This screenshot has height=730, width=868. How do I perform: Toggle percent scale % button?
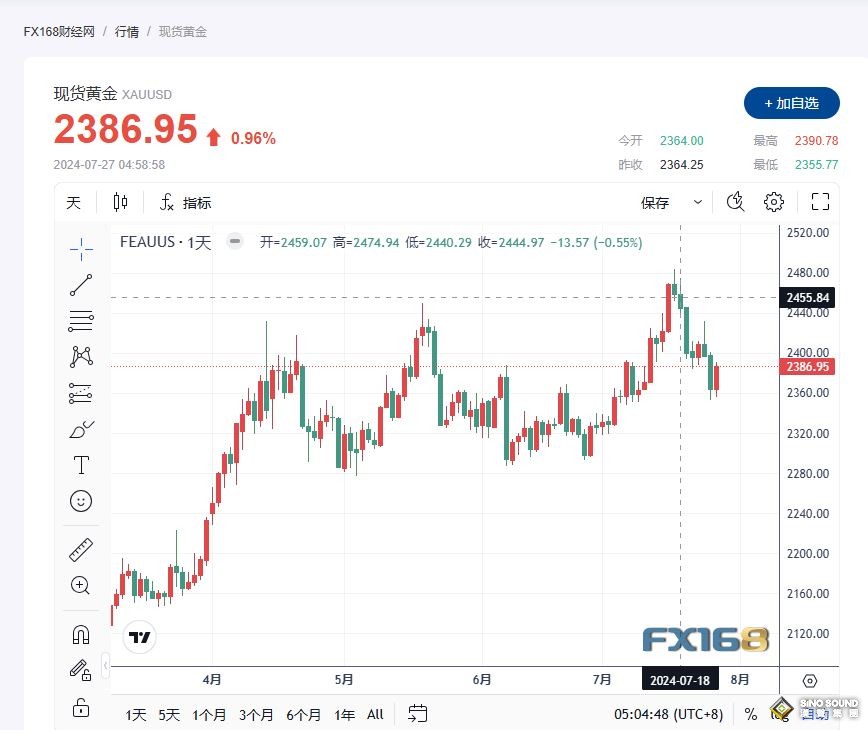coord(751,715)
